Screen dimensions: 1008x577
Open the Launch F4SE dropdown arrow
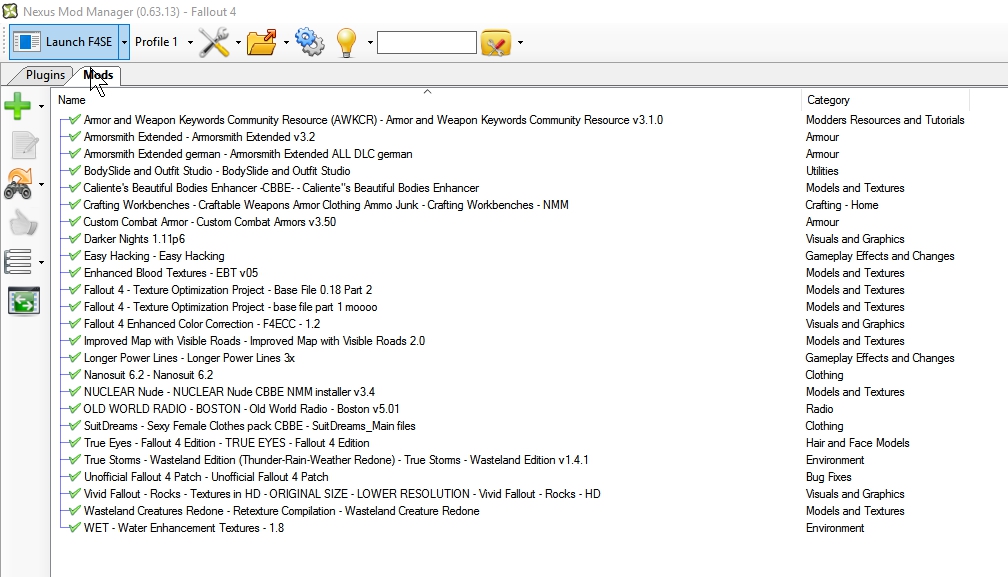tap(124, 42)
